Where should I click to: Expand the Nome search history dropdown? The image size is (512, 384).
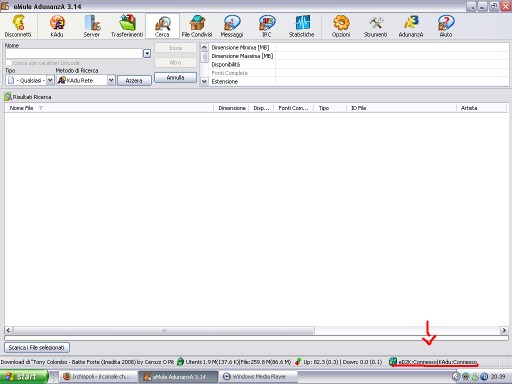coord(147,53)
